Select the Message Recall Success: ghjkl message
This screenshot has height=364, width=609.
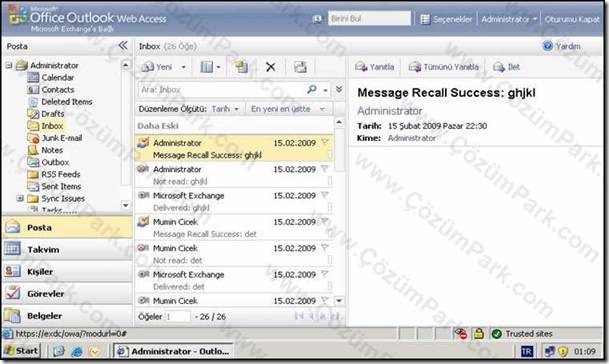tap(233, 148)
